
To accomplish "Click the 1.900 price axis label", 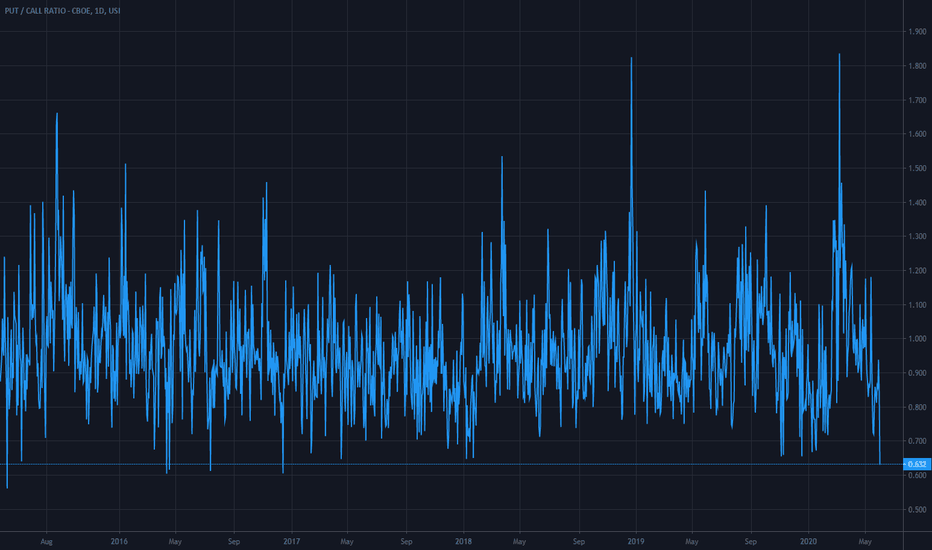I will pyautogui.click(x=917, y=32).
